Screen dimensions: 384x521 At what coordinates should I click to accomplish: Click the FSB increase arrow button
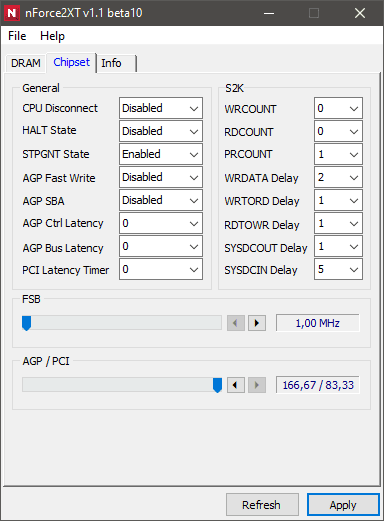257,323
